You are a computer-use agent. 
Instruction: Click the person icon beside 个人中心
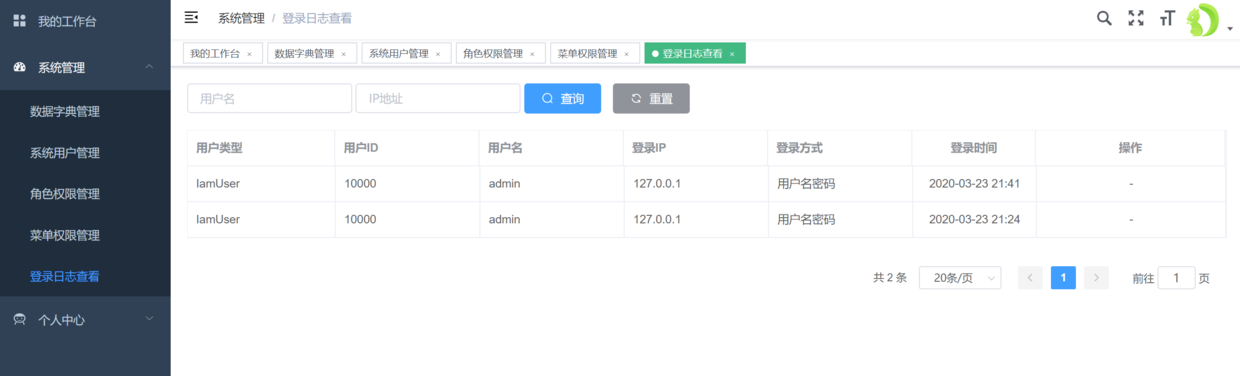tap(19, 320)
